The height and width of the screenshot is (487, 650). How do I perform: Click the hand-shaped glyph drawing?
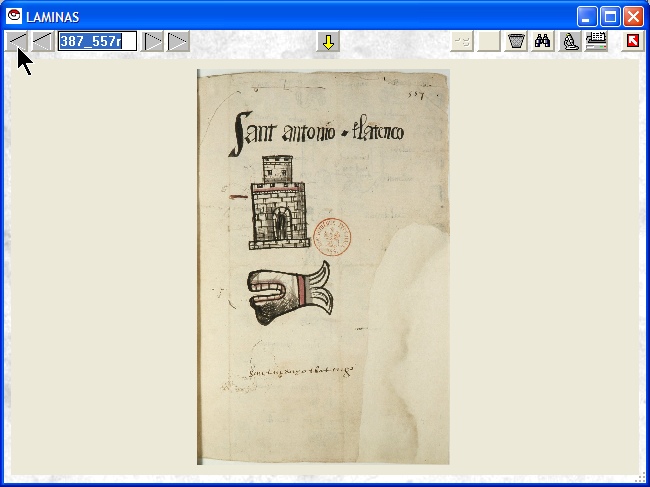tap(291, 294)
